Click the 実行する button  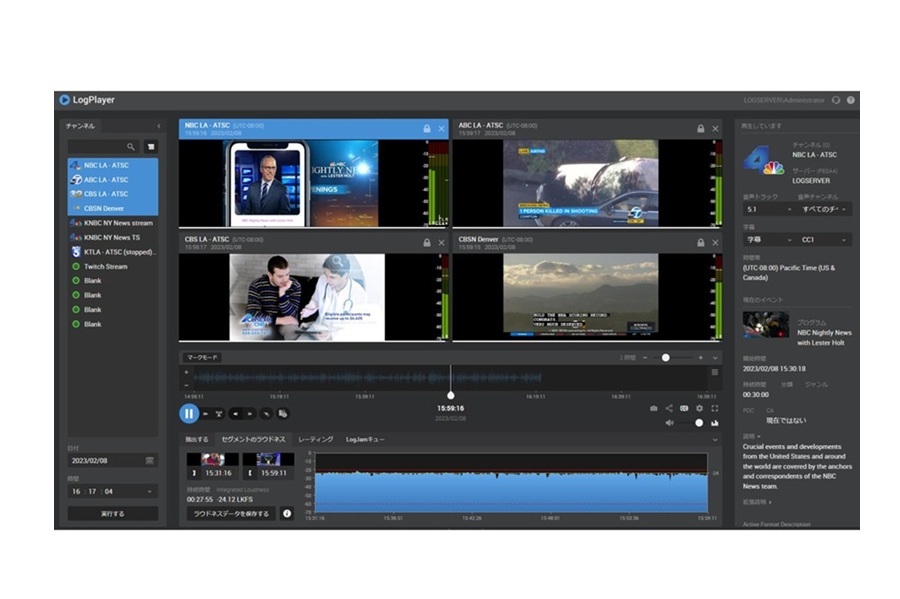click(x=112, y=514)
